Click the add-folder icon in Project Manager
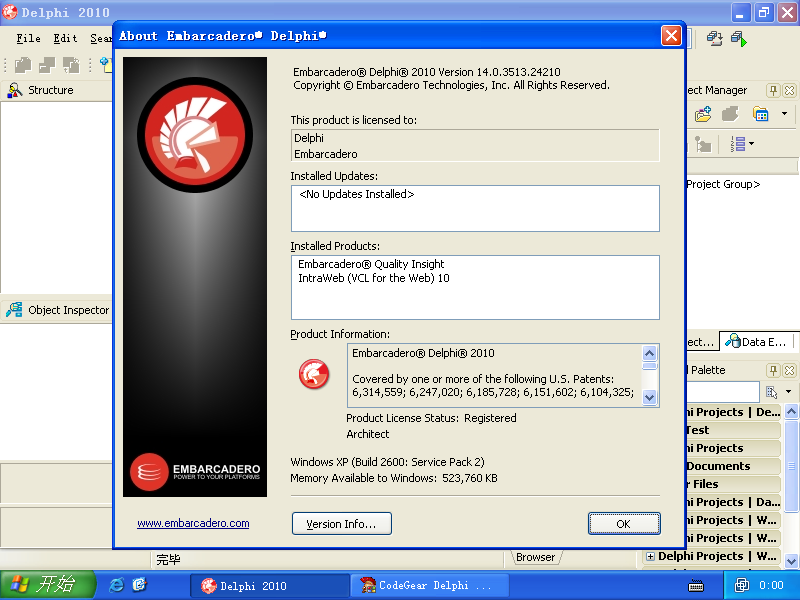Screen dimensions: 800x600 pos(703,115)
